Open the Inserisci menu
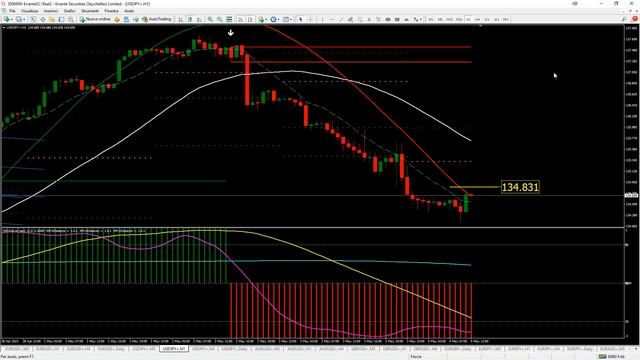 51,11
